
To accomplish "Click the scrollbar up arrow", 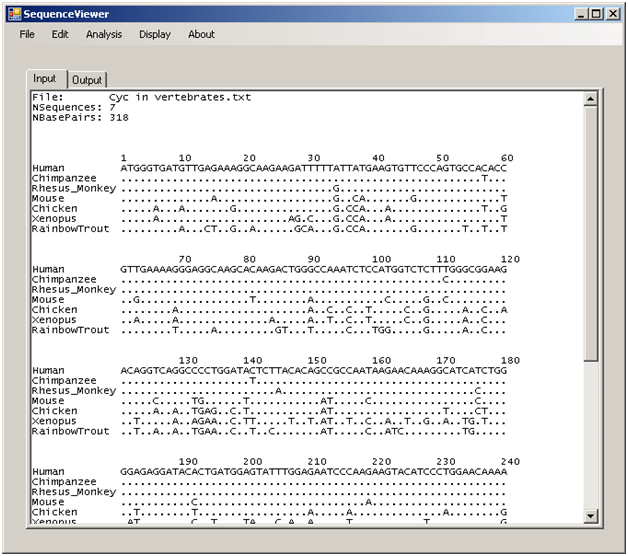I will [590, 98].
